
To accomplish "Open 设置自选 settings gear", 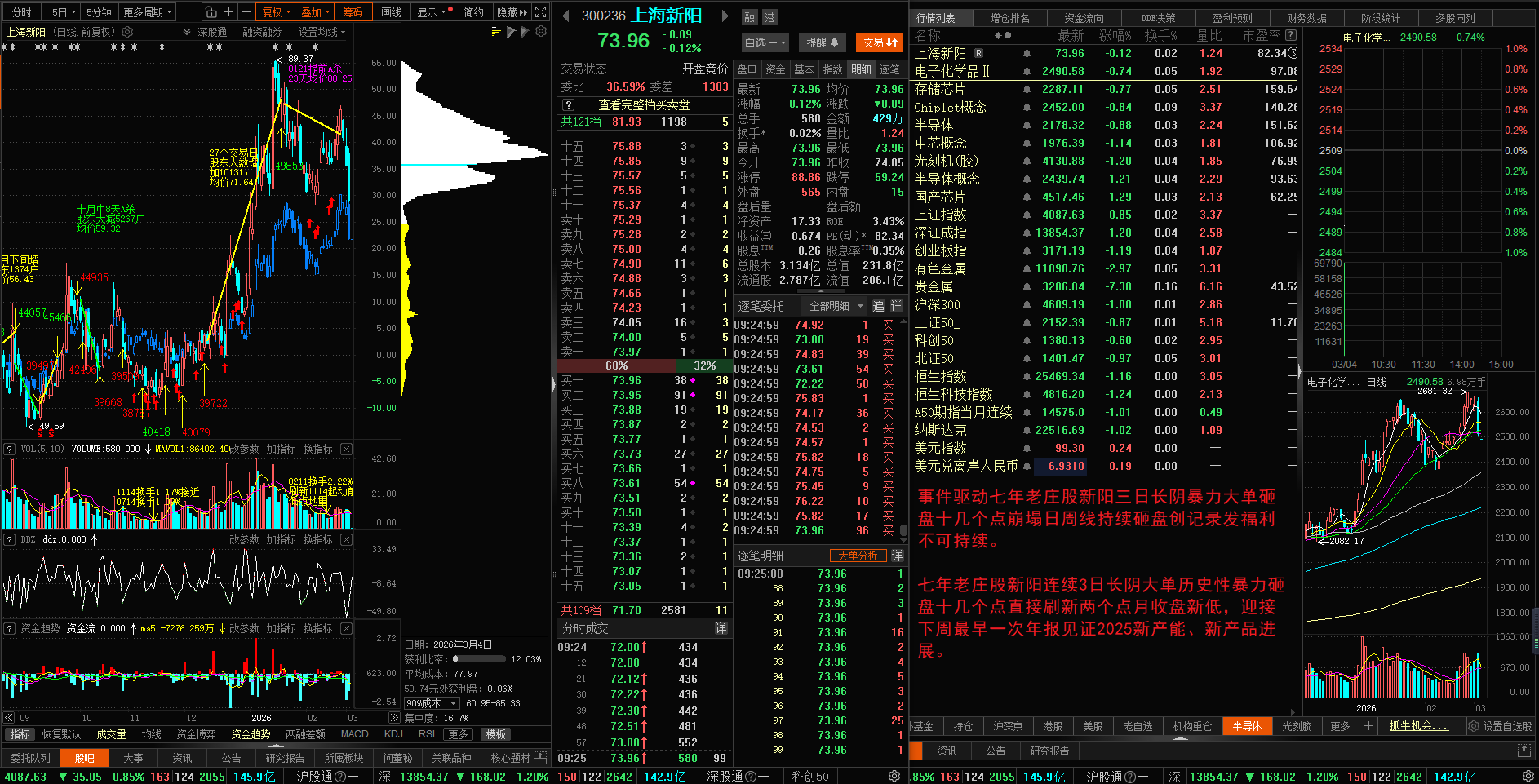I will click(1474, 726).
